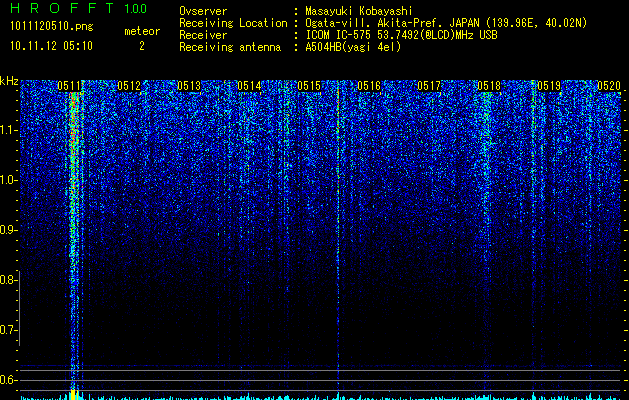Click the A504HB(yagi 4el) antenna text

click(x=353, y=47)
